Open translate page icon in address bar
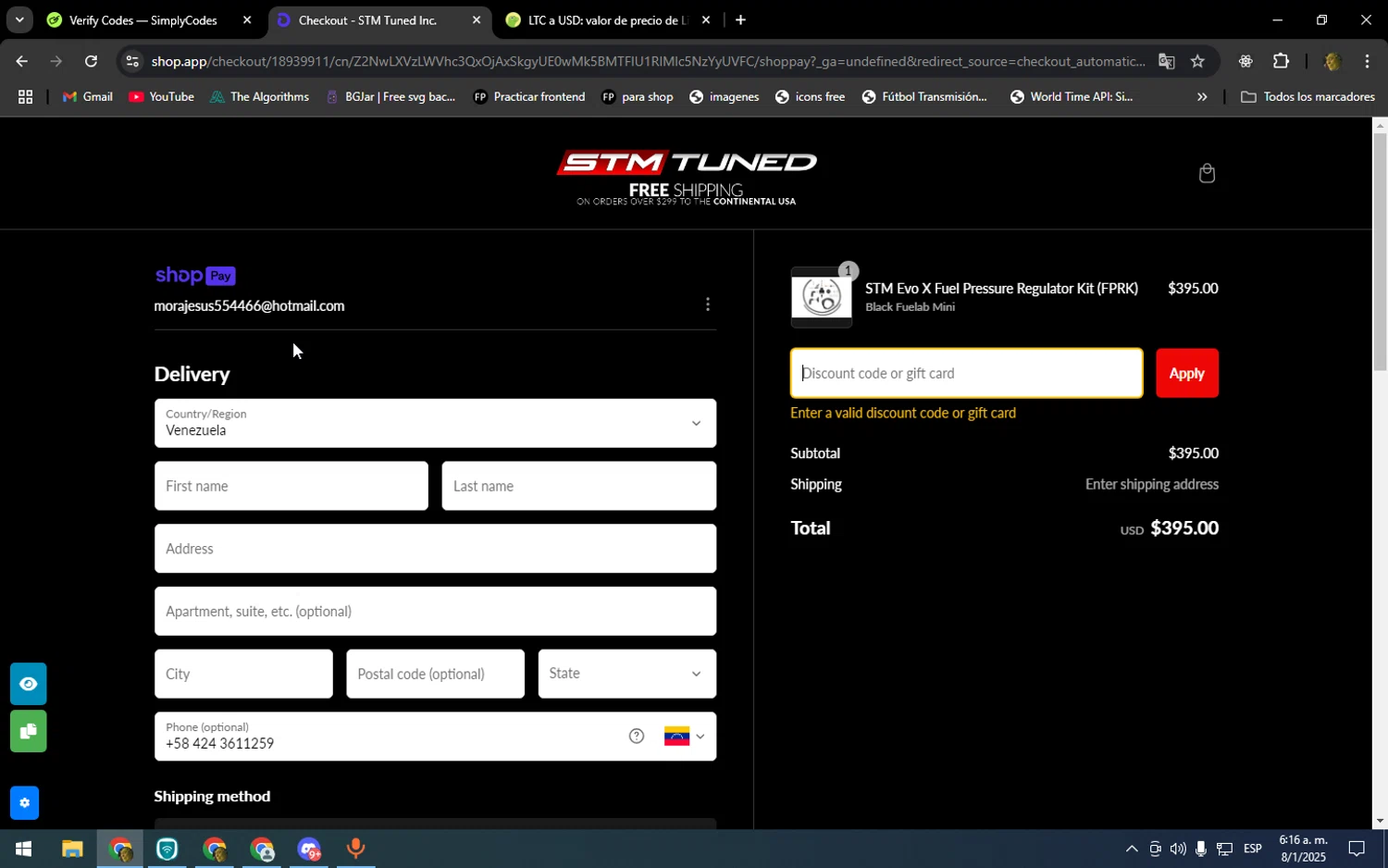The height and width of the screenshot is (868, 1388). point(1166,61)
